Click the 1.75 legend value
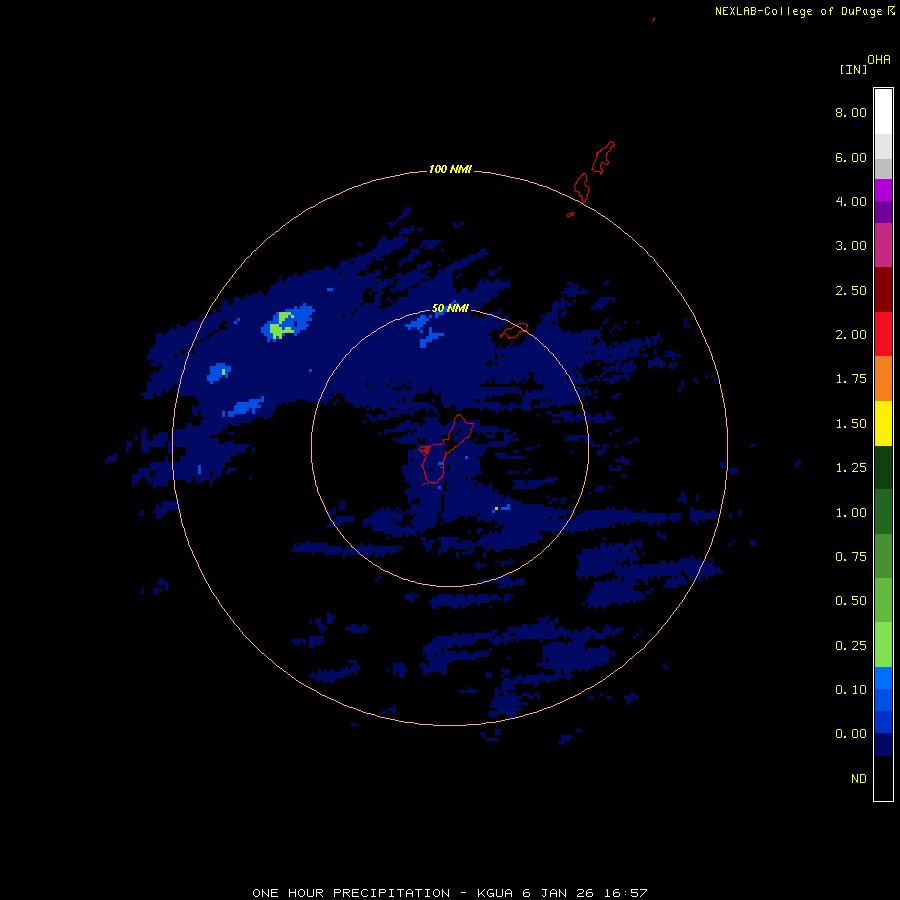 pyautogui.click(x=851, y=379)
